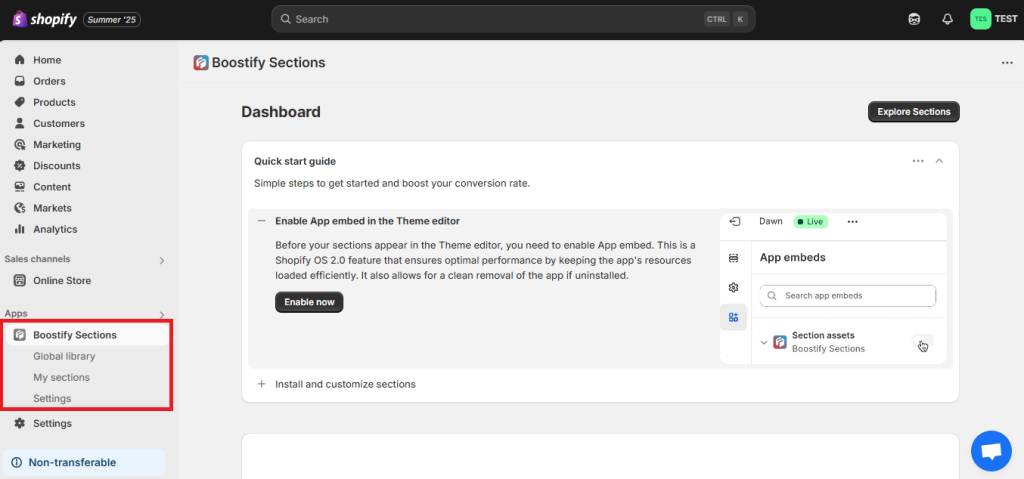Image resolution: width=1024 pixels, height=479 pixels.
Task: Toggle the Section assets embed switch
Action: 922,342
